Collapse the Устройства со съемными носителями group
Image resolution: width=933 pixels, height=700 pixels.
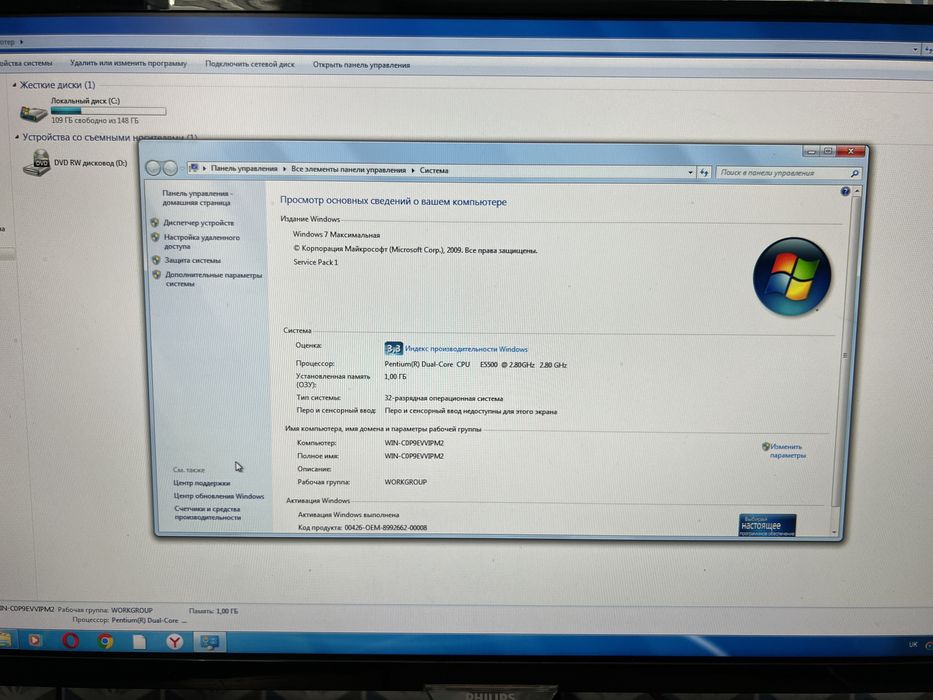(x=17, y=137)
